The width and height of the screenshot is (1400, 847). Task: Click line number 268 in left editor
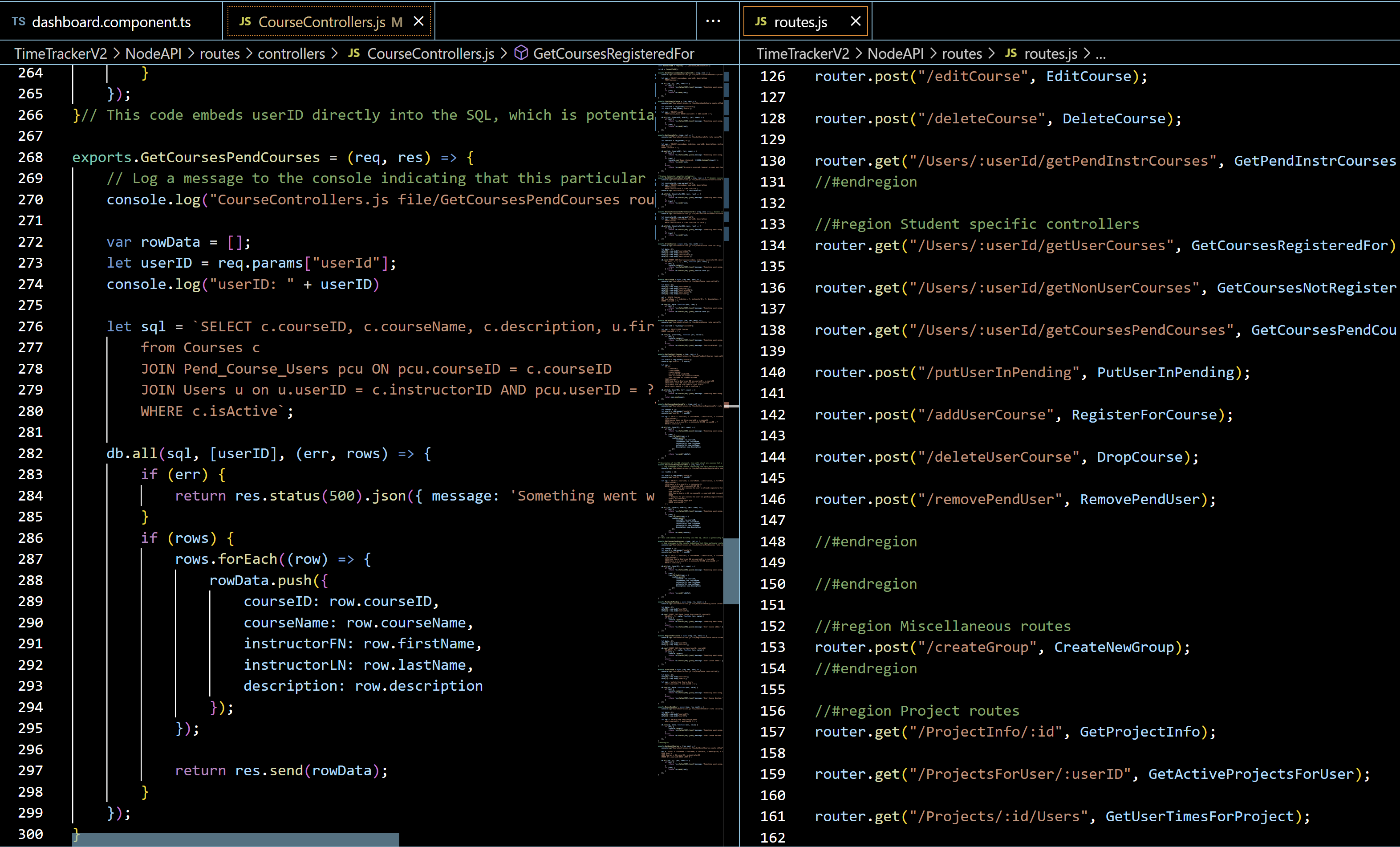(x=31, y=158)
